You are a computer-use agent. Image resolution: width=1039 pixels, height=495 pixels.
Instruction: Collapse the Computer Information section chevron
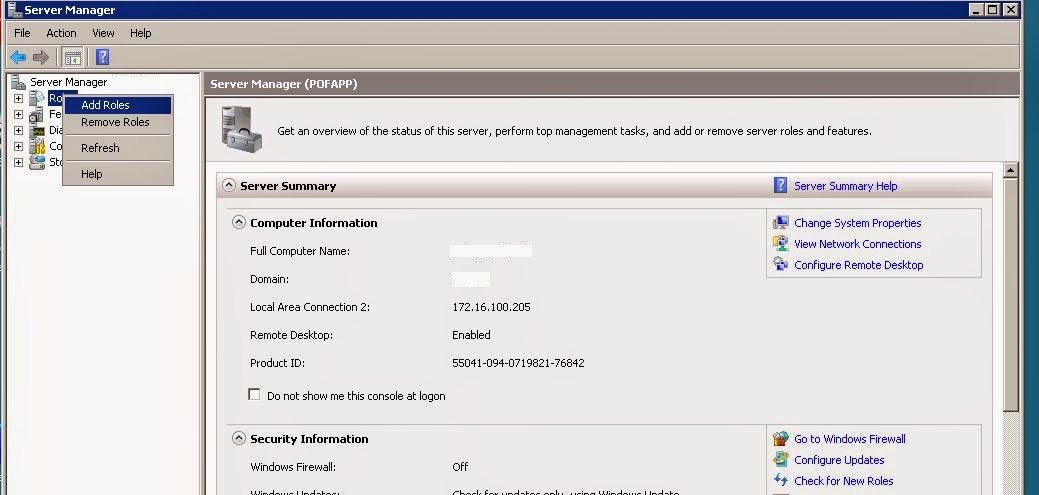tap(239, 223)
